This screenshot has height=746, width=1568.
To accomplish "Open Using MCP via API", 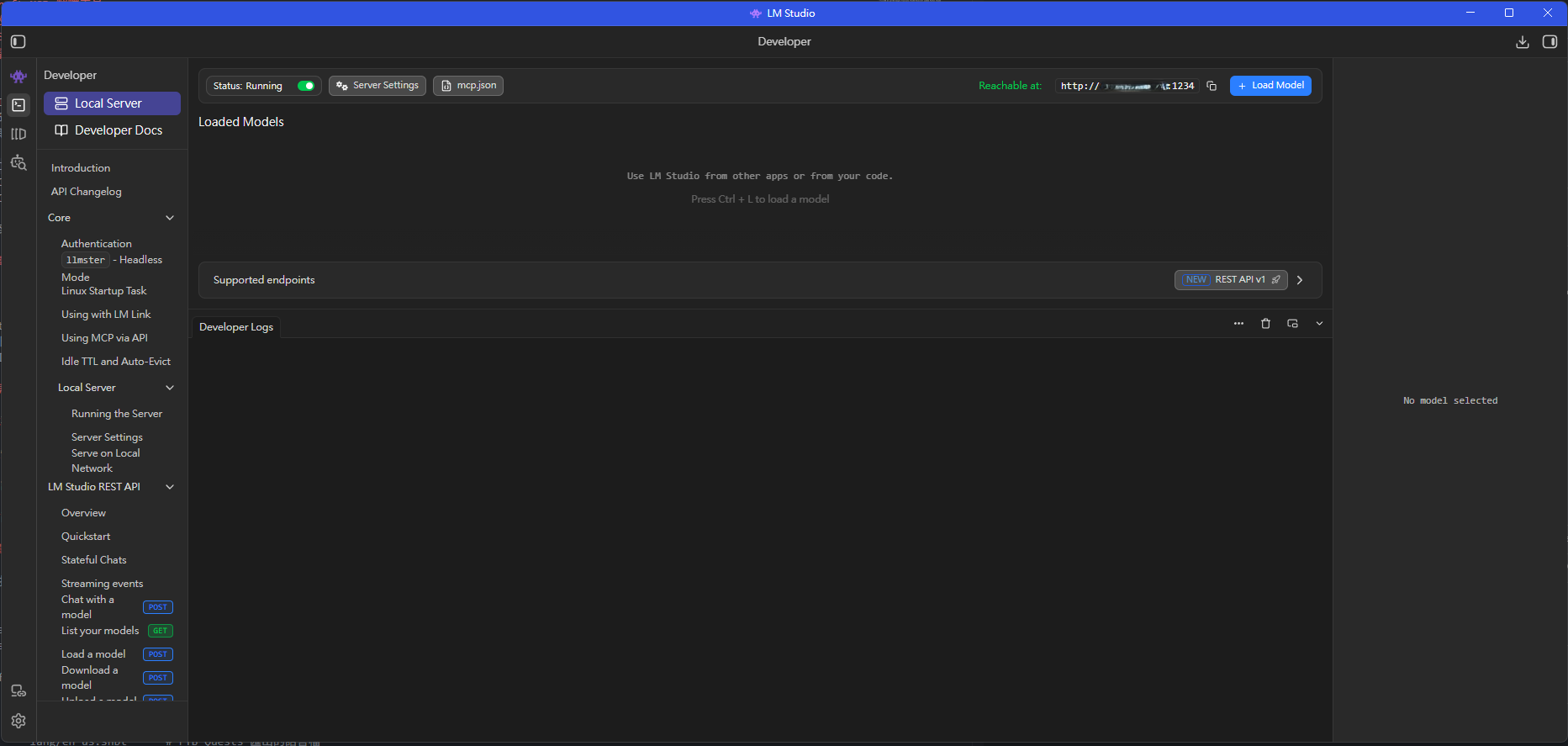I will 104,338.
